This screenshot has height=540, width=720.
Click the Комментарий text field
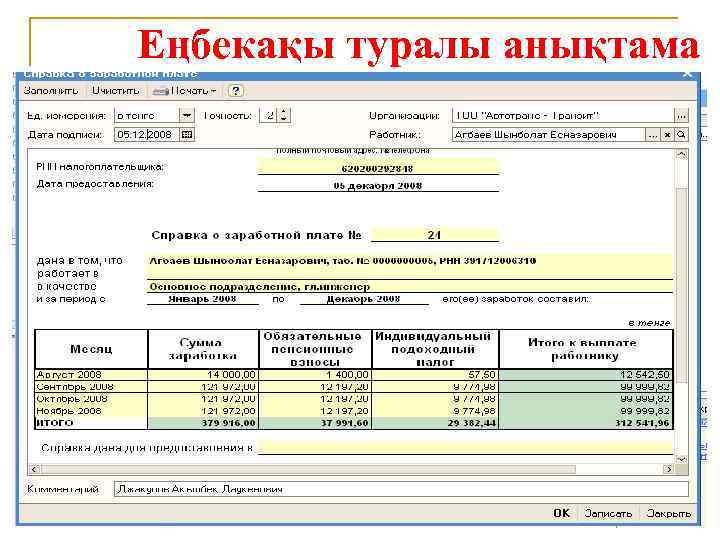click(401, 489)
